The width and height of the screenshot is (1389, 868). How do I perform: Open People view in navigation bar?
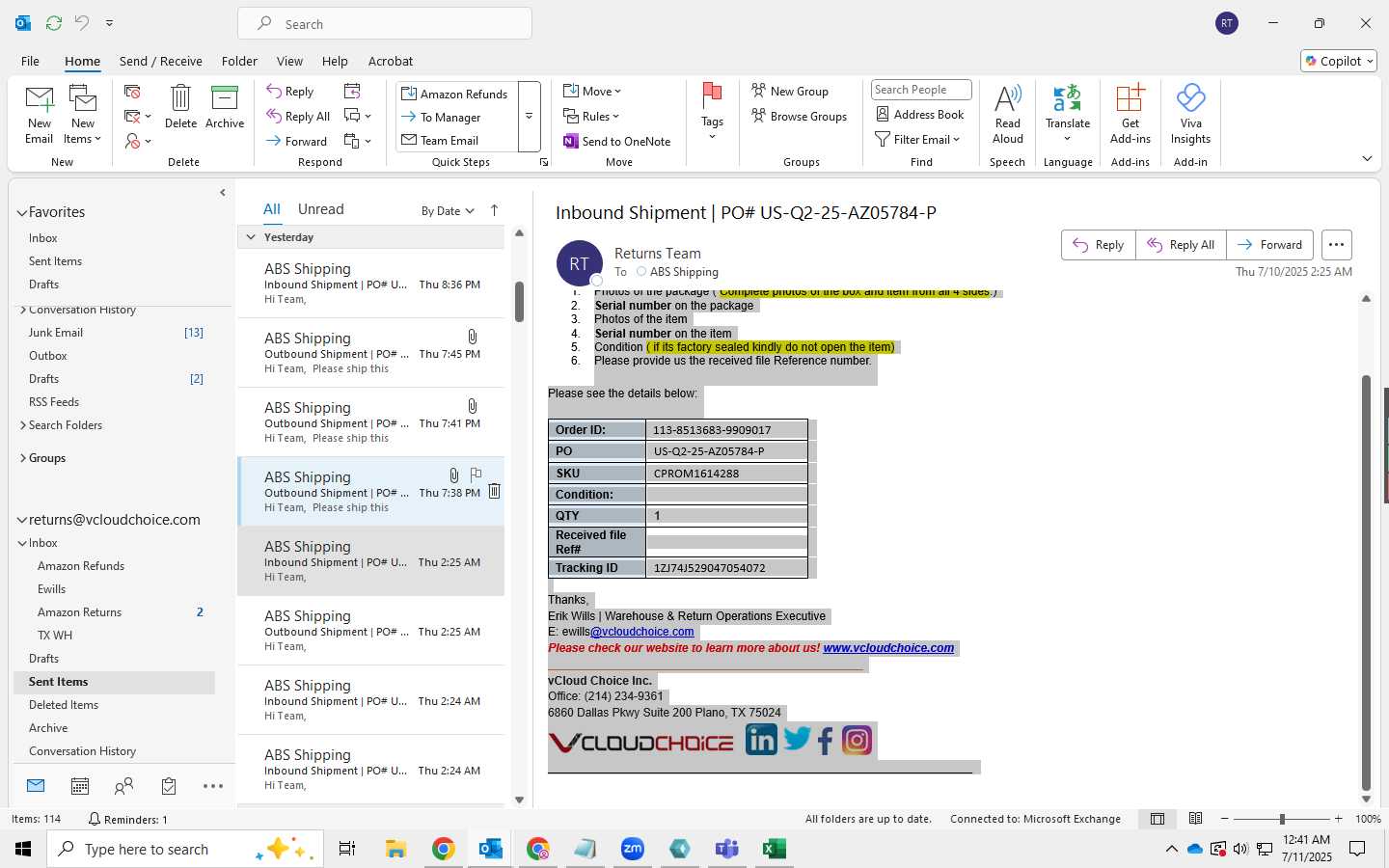pos(123,786)
